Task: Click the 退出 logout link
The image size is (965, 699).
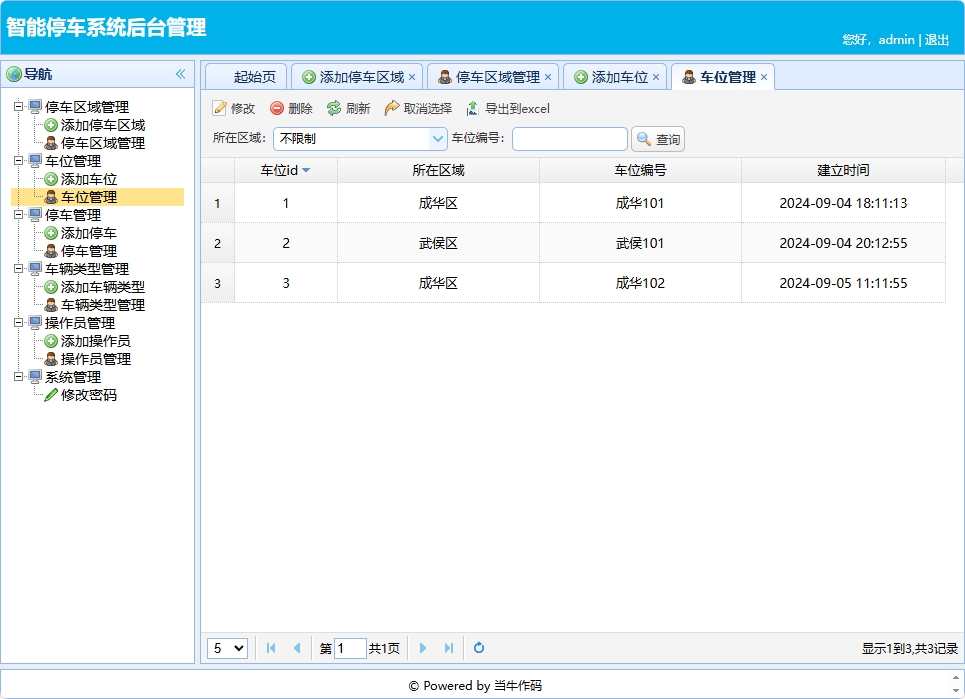Action: point(936,40)
